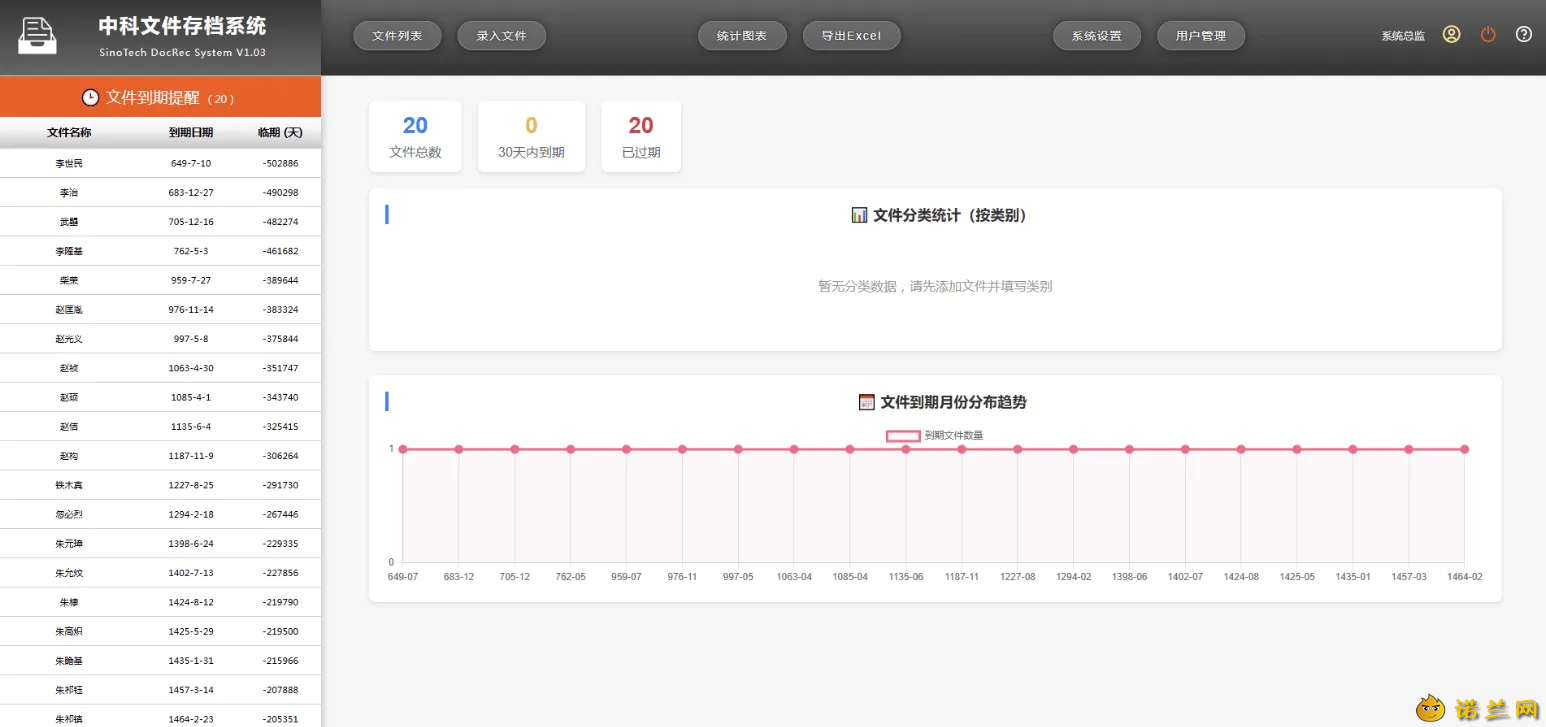The height and width of the screenshot is (727, 1546).
Task: Open the user profile icon
Action: coord(1451,35)
